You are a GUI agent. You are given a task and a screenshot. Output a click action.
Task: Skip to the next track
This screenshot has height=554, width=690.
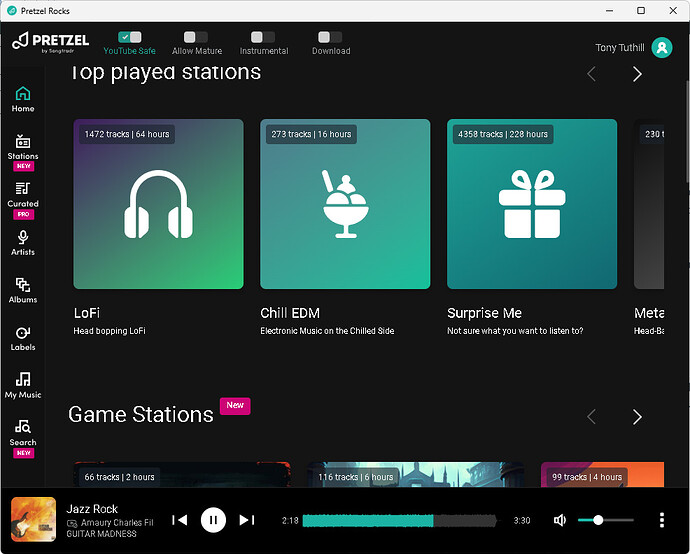[x=247, y=520]
